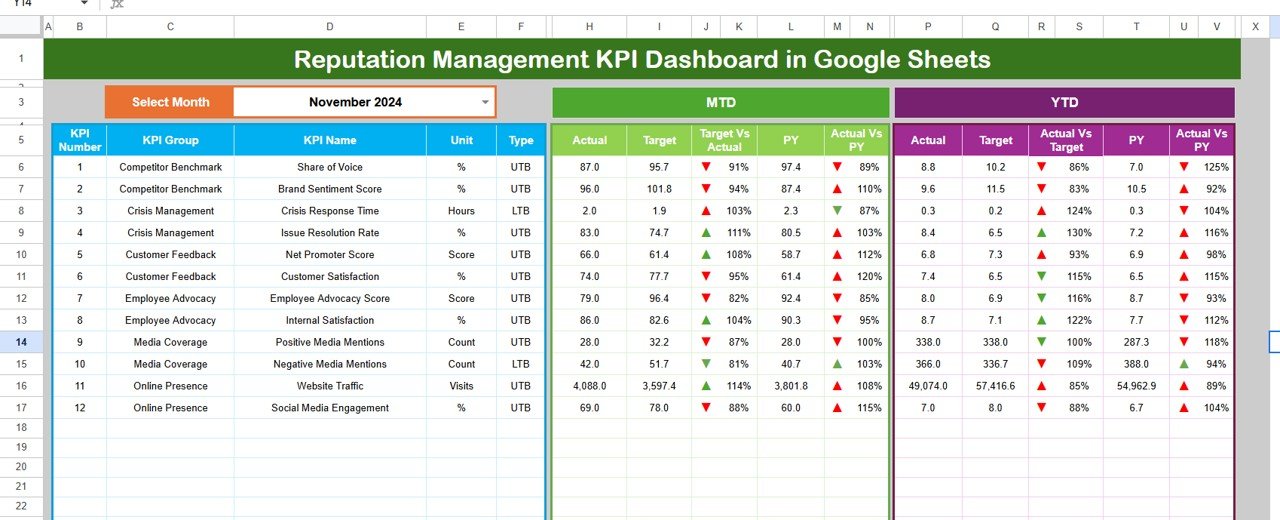Click the fx formula bar icon
The width and height of the screenshot is (1280, 520).
[x=117, y=4]
